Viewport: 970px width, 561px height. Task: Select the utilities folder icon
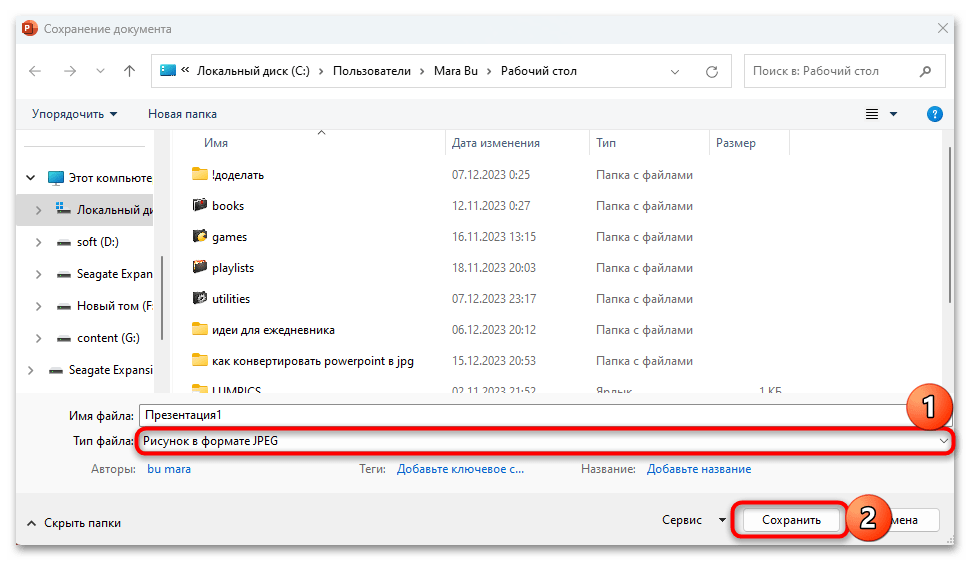pos(200,298)
